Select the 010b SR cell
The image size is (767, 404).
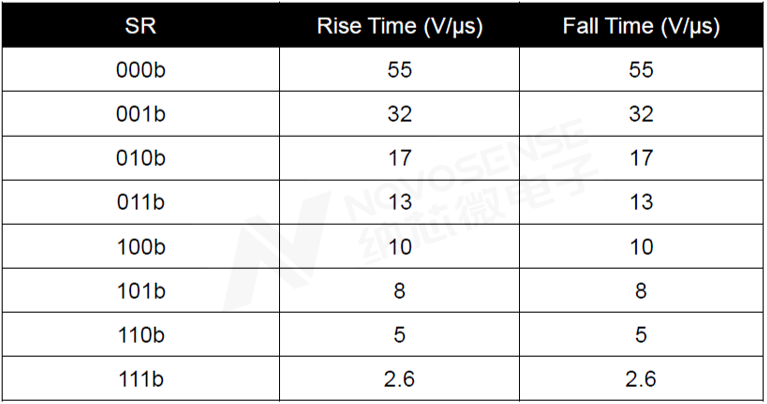(x=141, y=158)
